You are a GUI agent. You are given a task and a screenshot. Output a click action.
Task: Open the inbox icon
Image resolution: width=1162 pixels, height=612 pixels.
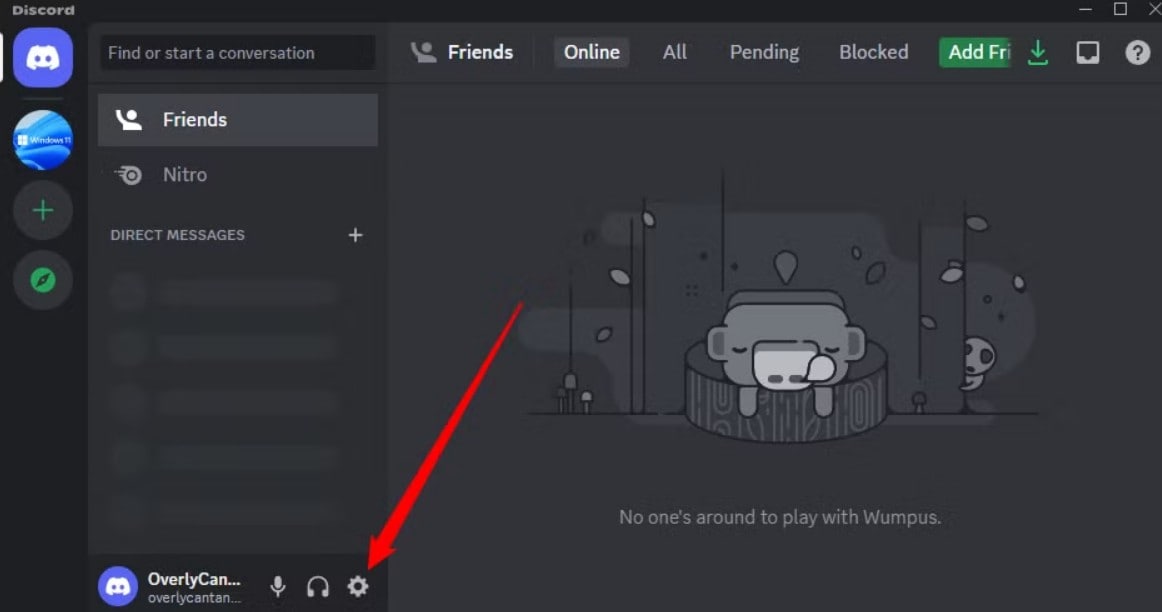(x=1088, y=53)
